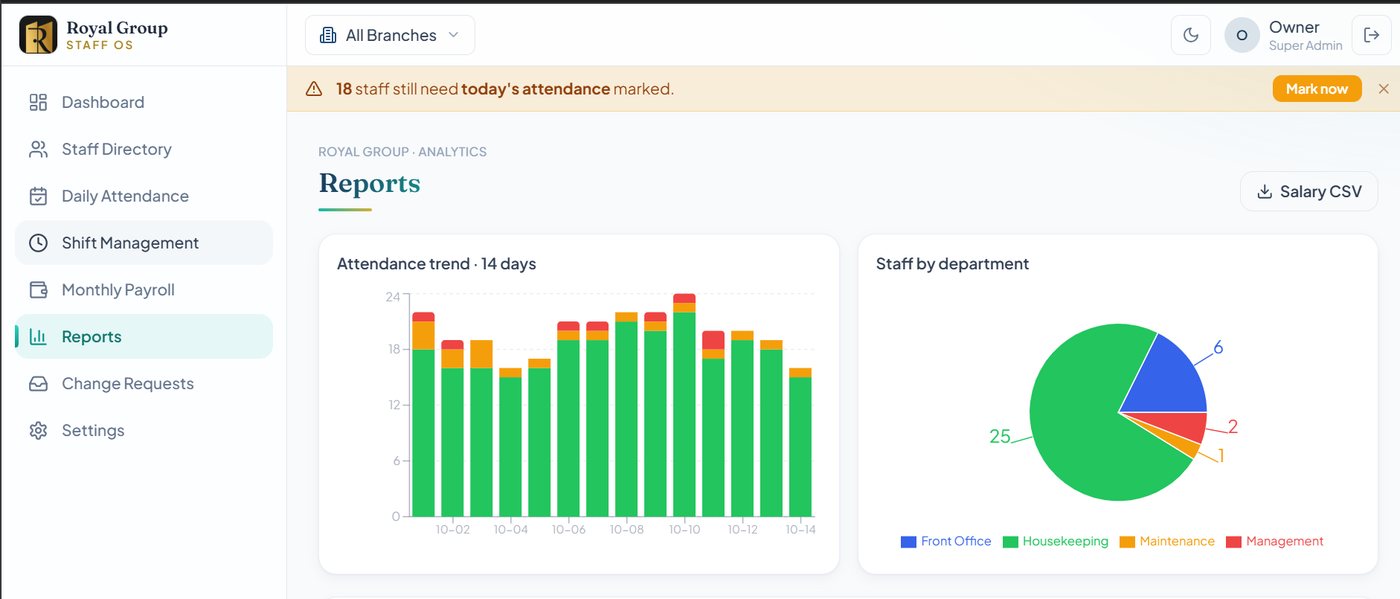Viewport: 1400px width, 599px height.
Task: Select the Reports sidebar item
Action: (144, 337)
